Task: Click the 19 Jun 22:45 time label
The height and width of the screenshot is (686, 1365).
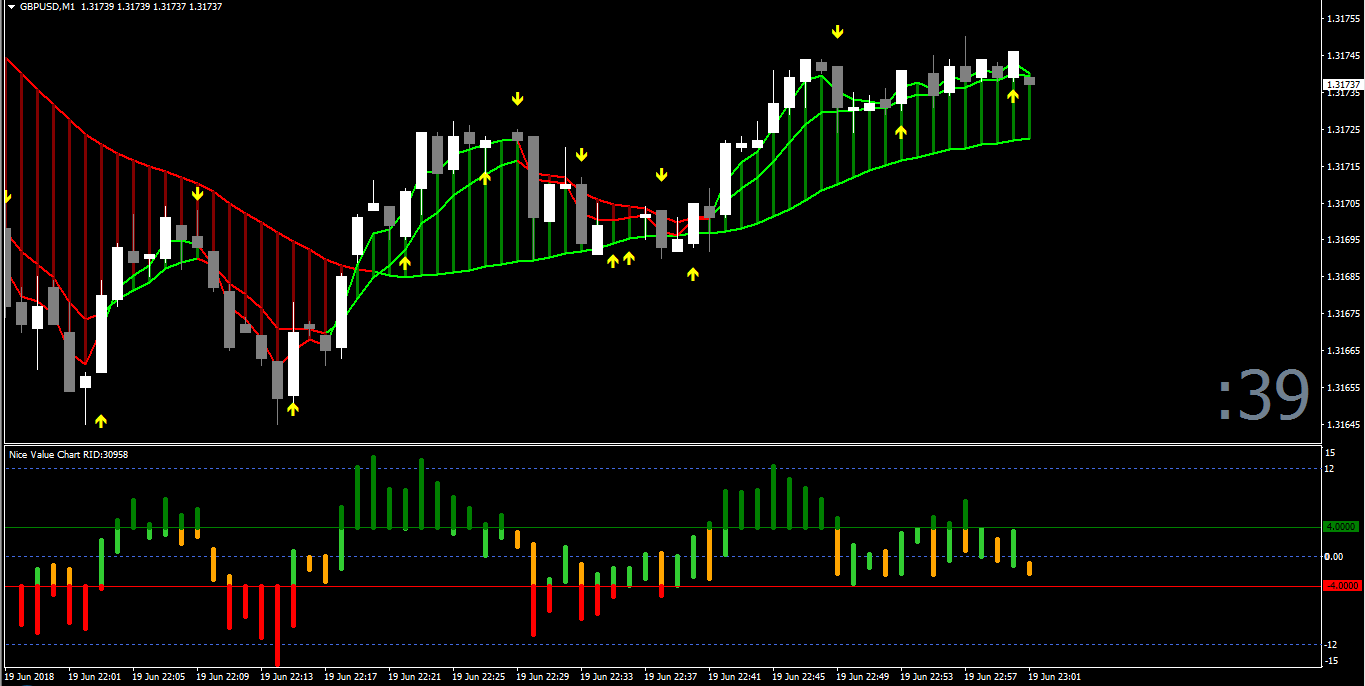Action: pos(798,677)
